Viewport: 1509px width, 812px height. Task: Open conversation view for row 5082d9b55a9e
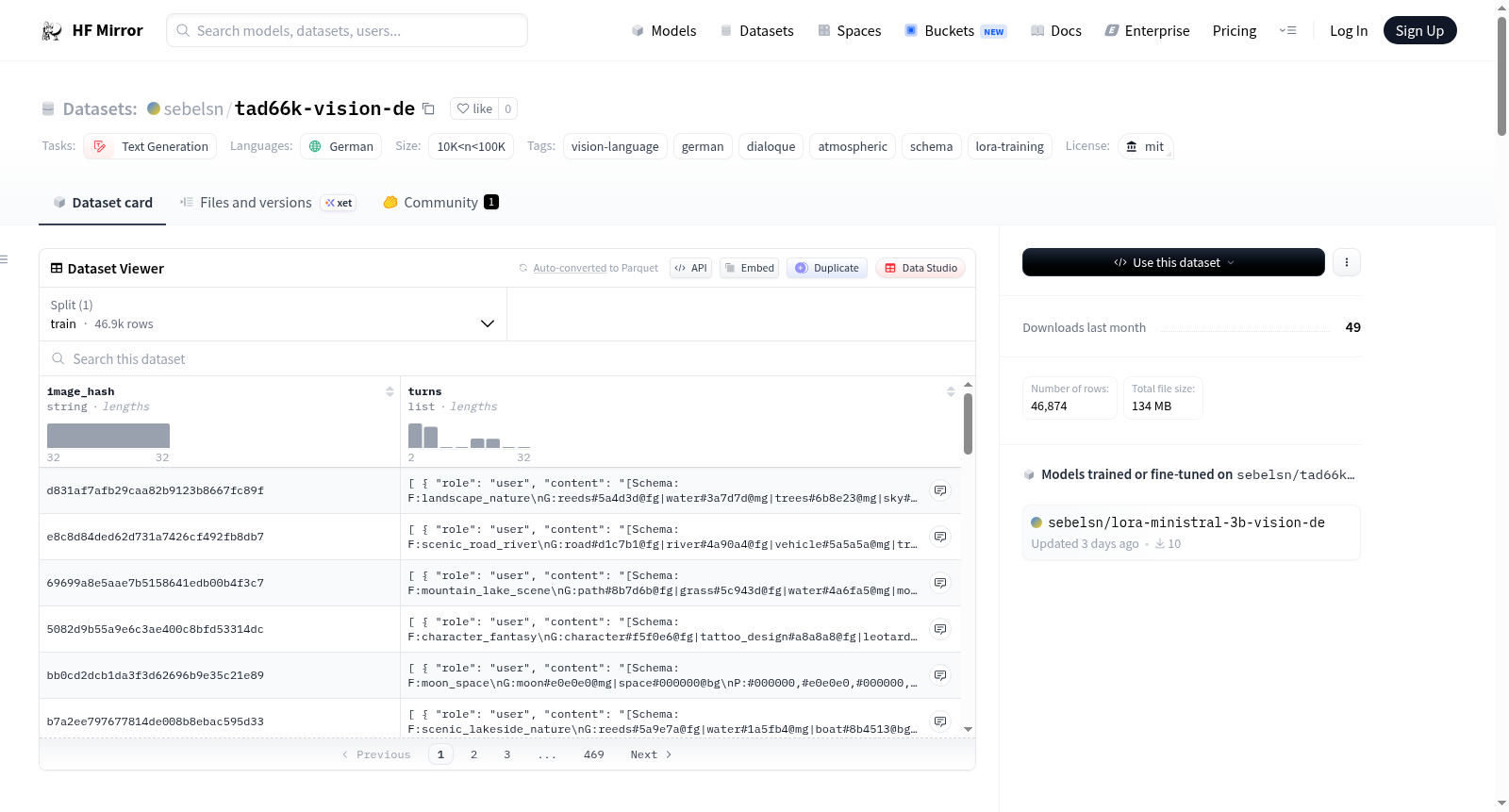coord(940,629)
